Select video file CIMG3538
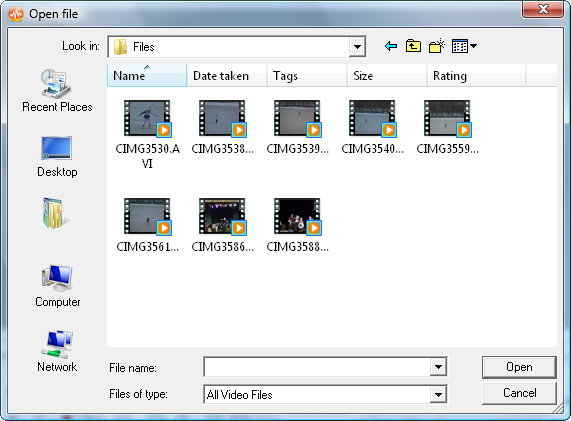The height and width of the screenshot is (421, 571). coord(223,128)
